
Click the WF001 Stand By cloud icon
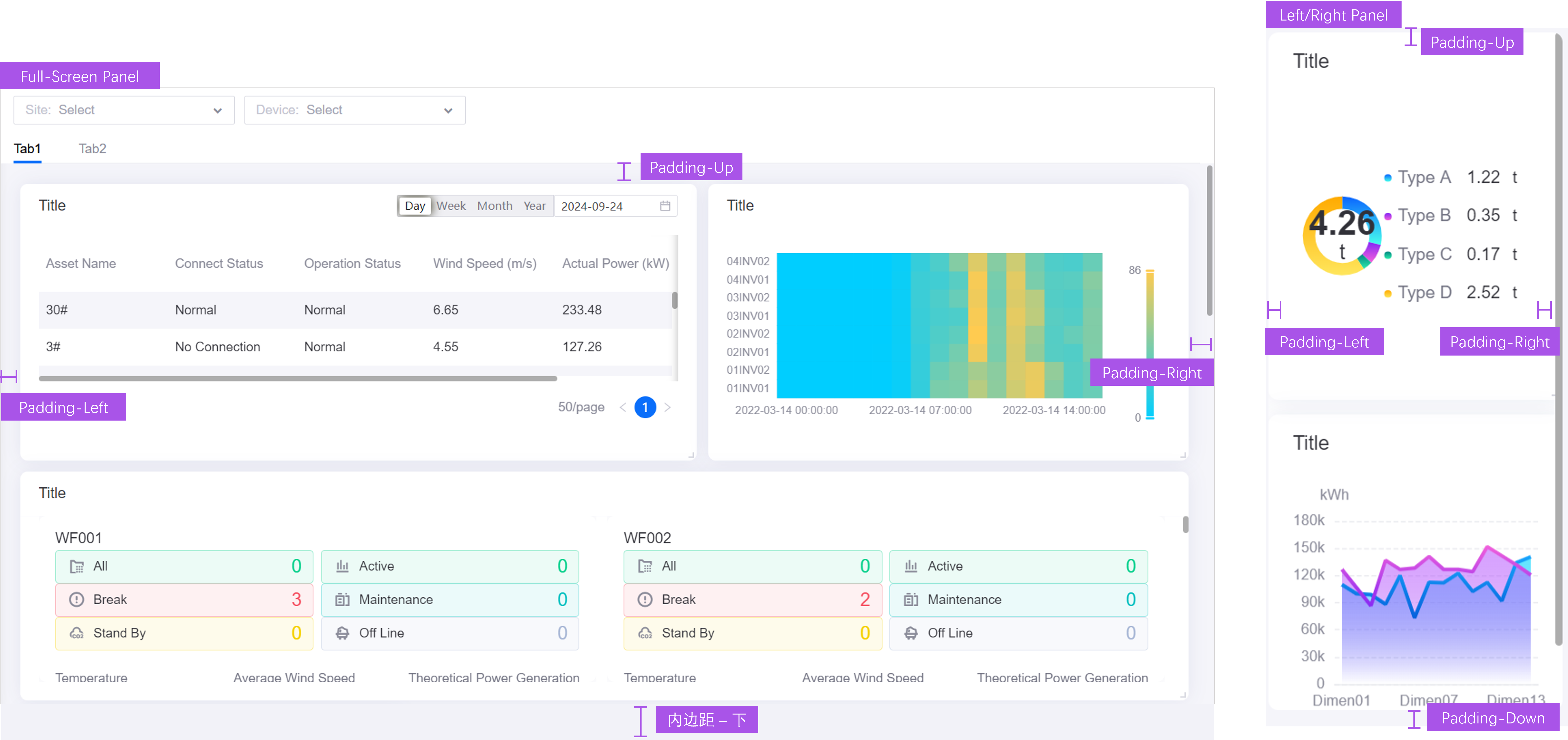point(77,633)
